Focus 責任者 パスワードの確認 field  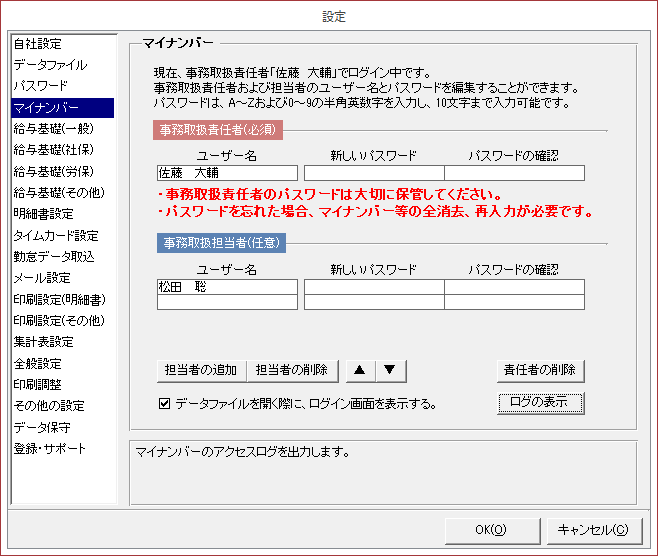coord(514,173)
